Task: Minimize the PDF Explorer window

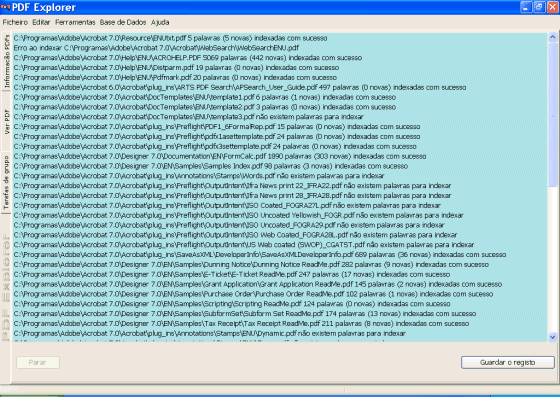Action: click(x=526, y=7)
